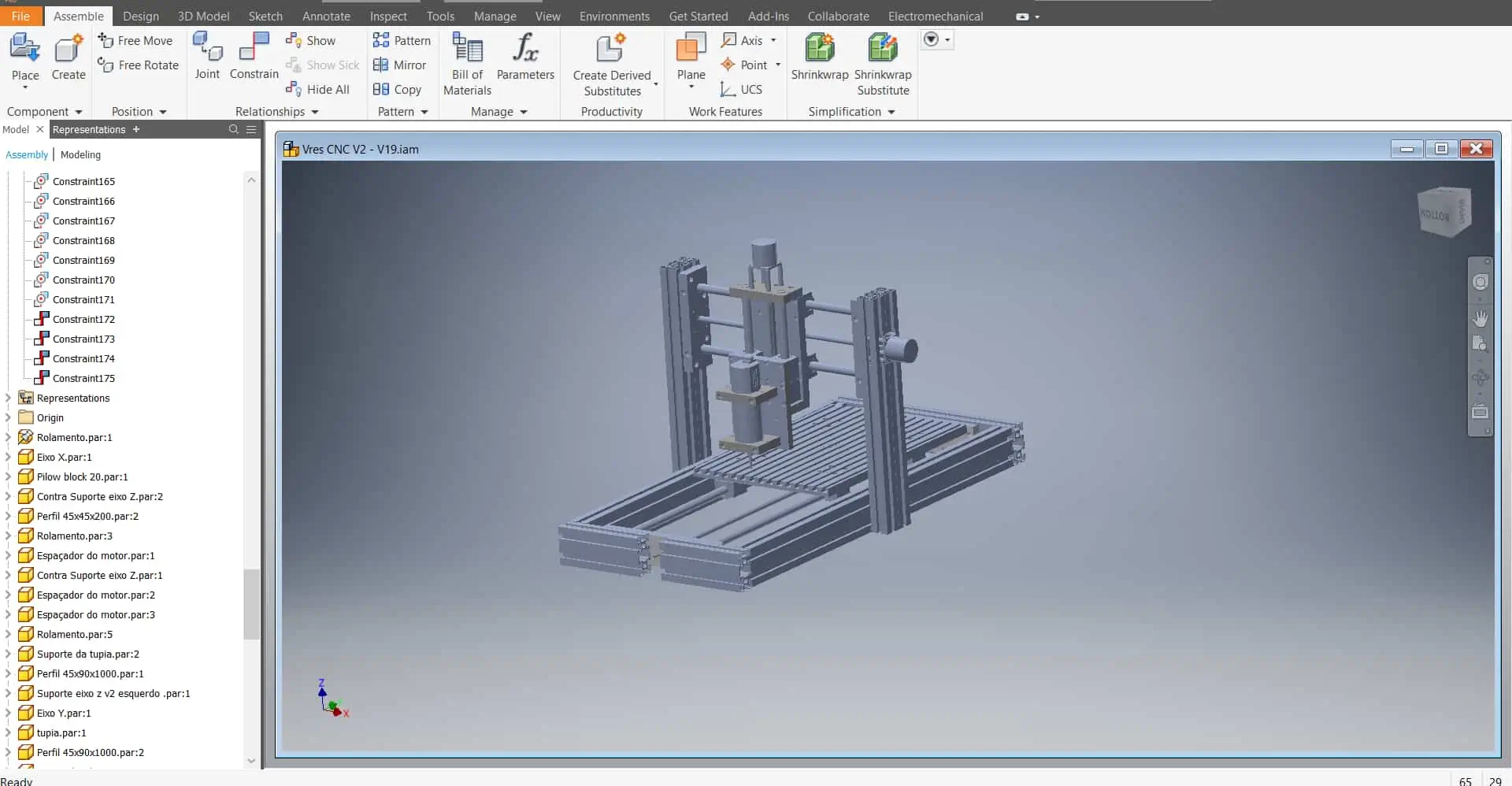Expand the Origin tree node
The image size is (1512, 786).
tap(8, 417)
